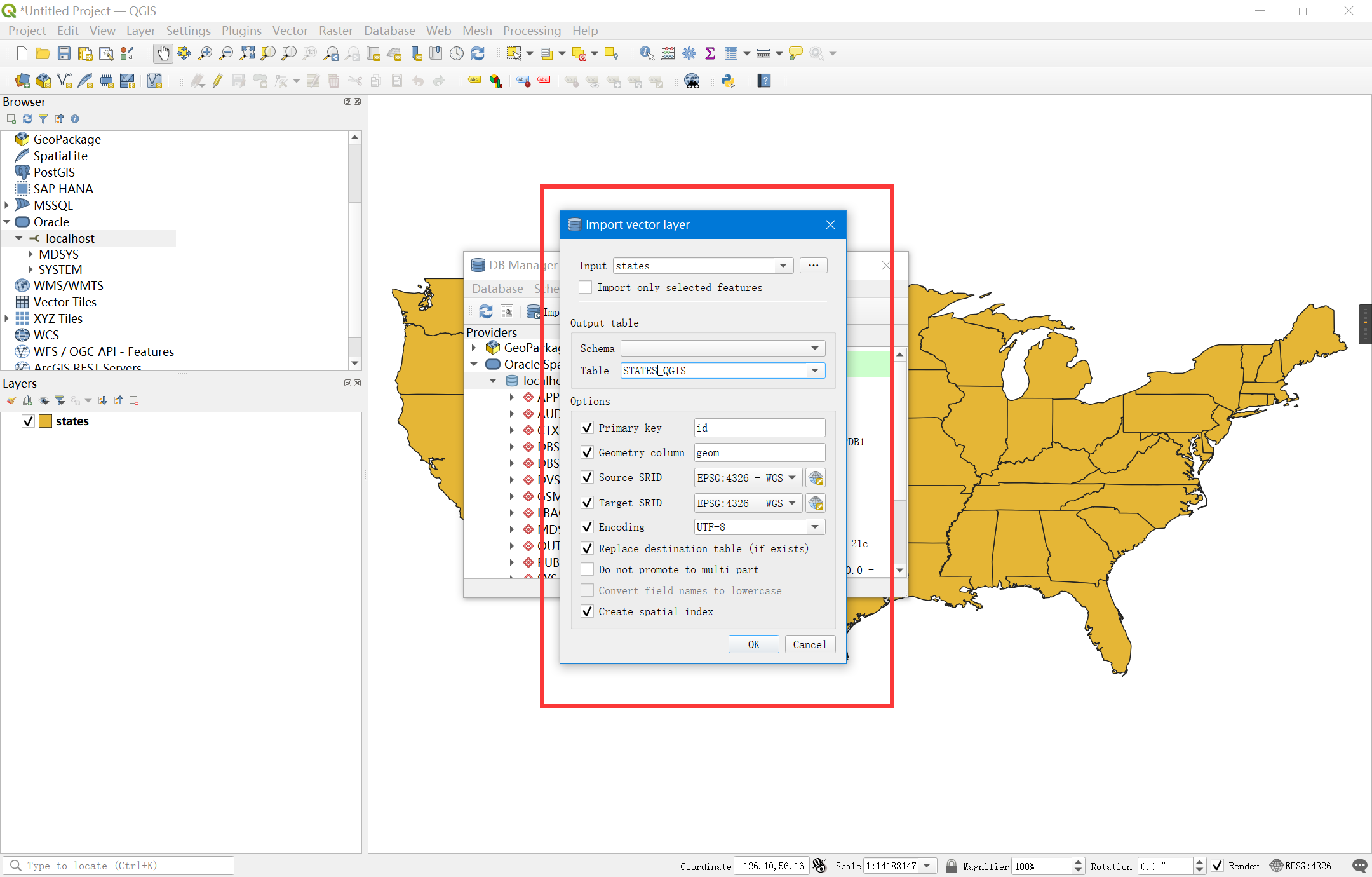
Task: Click the Zoom Full extent icon
Action: point(247,53)
